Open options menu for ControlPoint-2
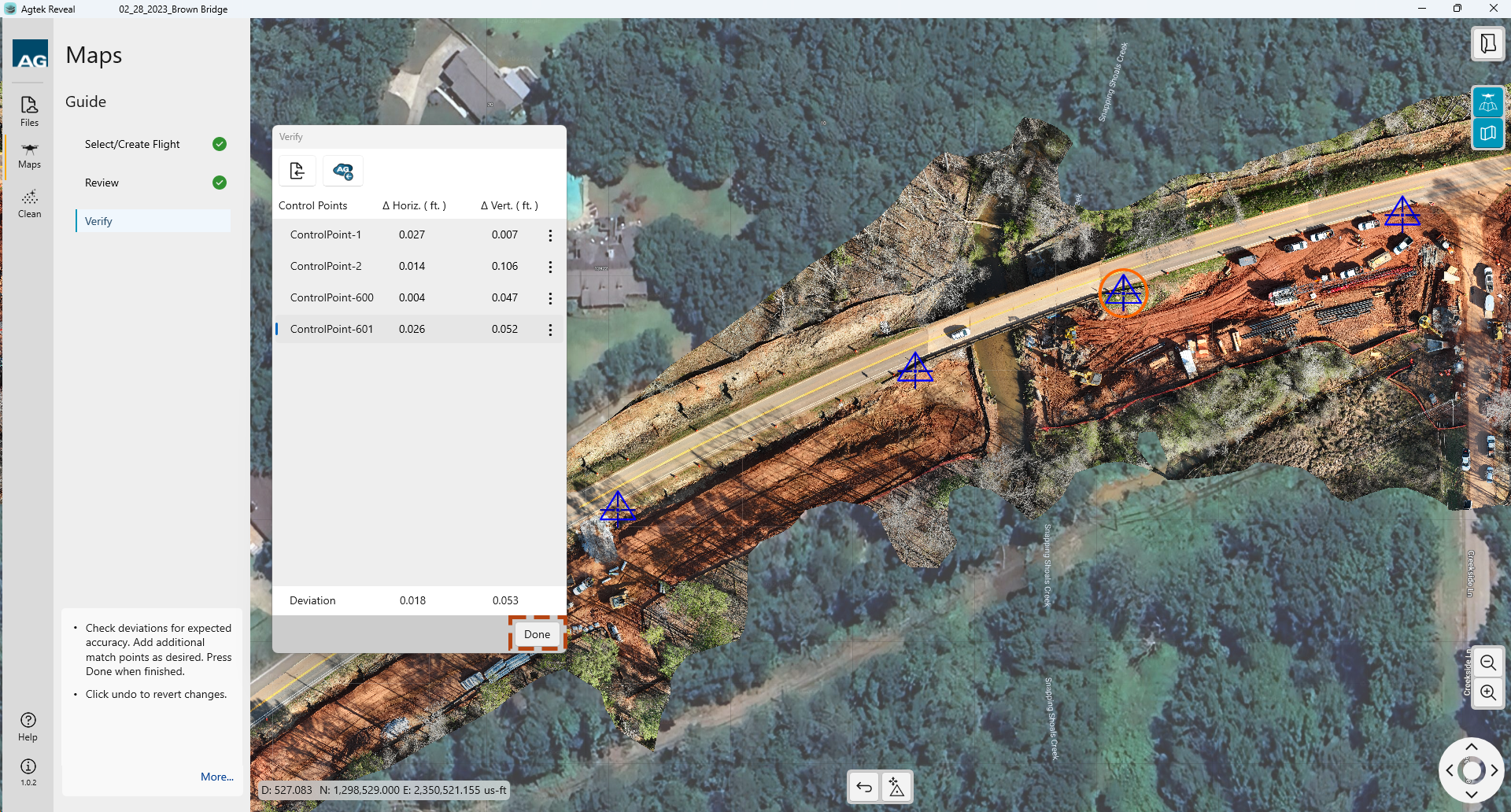This screenshot has width=1511, height=812. [550, 267]
